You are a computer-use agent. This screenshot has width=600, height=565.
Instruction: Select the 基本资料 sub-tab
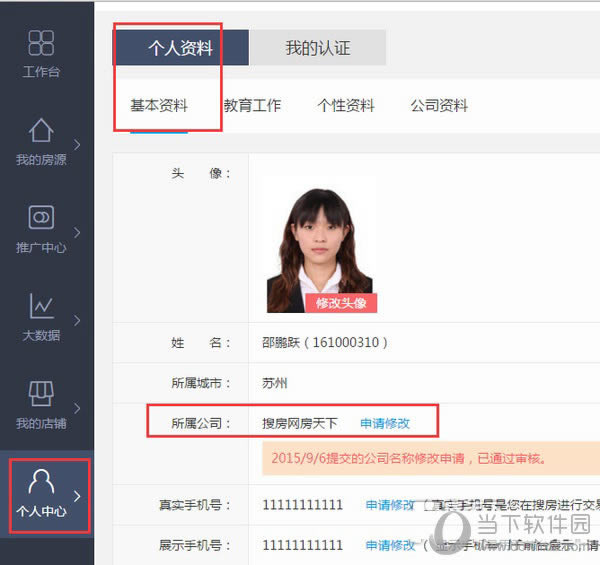click(159, 106)
